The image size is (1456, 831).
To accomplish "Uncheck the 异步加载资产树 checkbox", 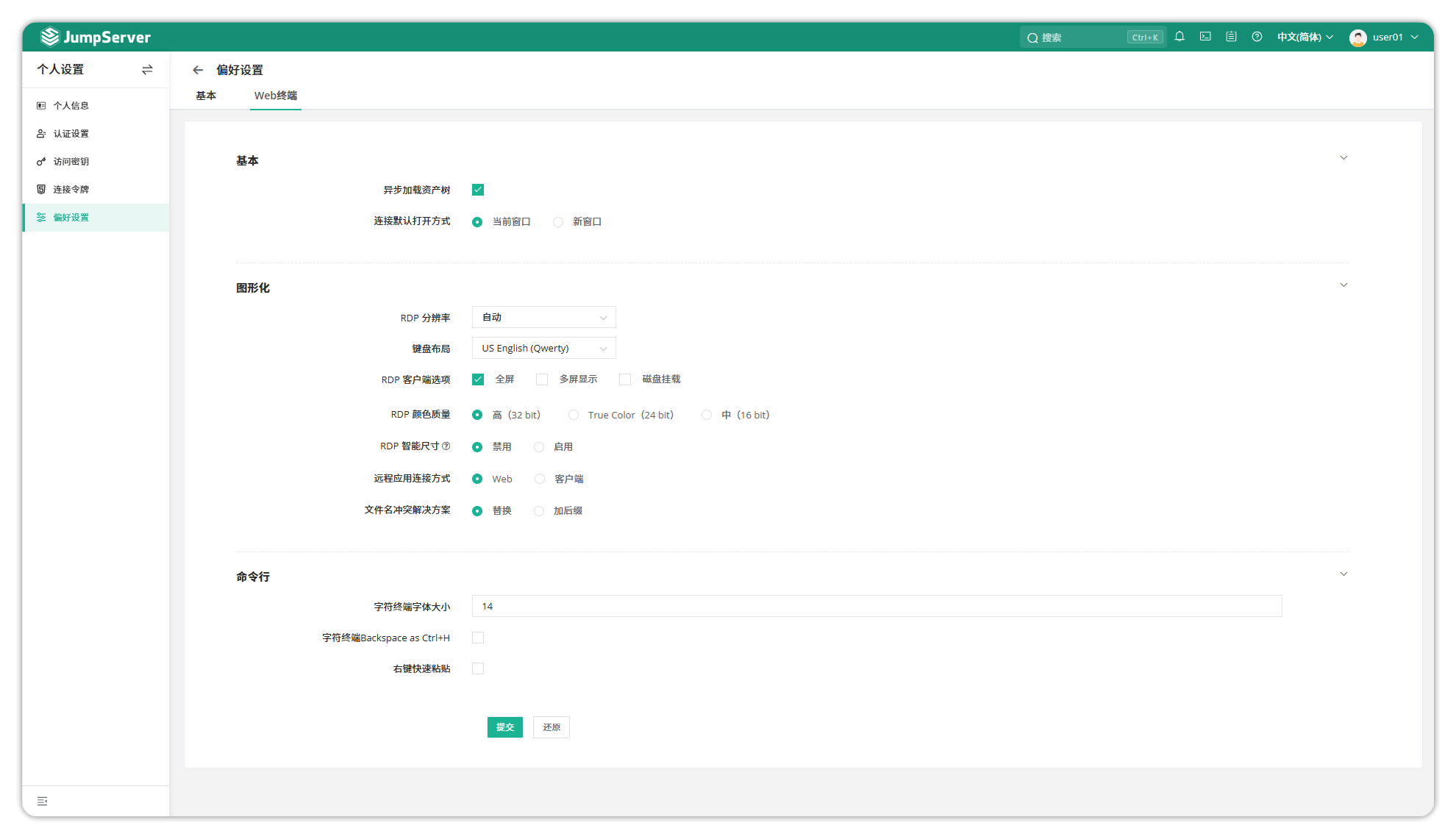I will click(x=478, y=190).
